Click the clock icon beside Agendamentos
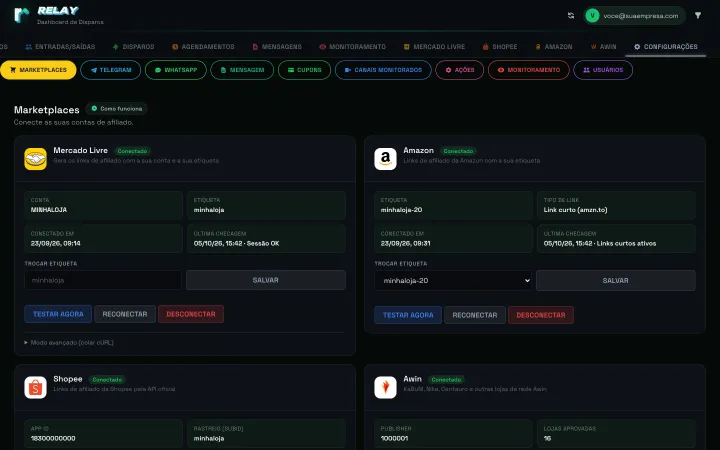The height and width of the screenshot is (450, 720). pos(175,47)
